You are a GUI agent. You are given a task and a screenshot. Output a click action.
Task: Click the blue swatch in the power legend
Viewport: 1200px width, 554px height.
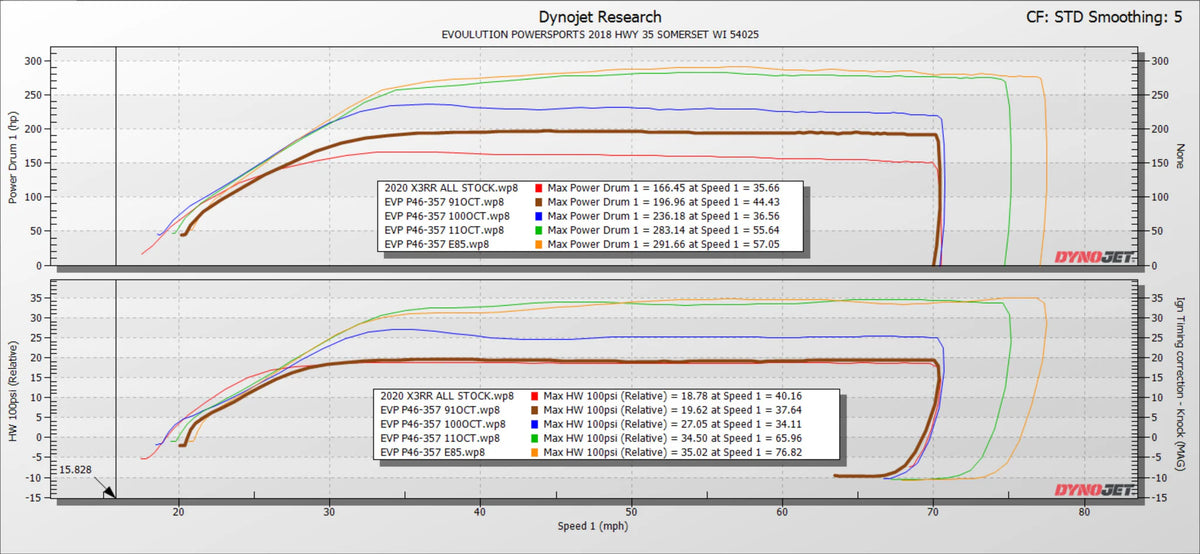(538, 215)
